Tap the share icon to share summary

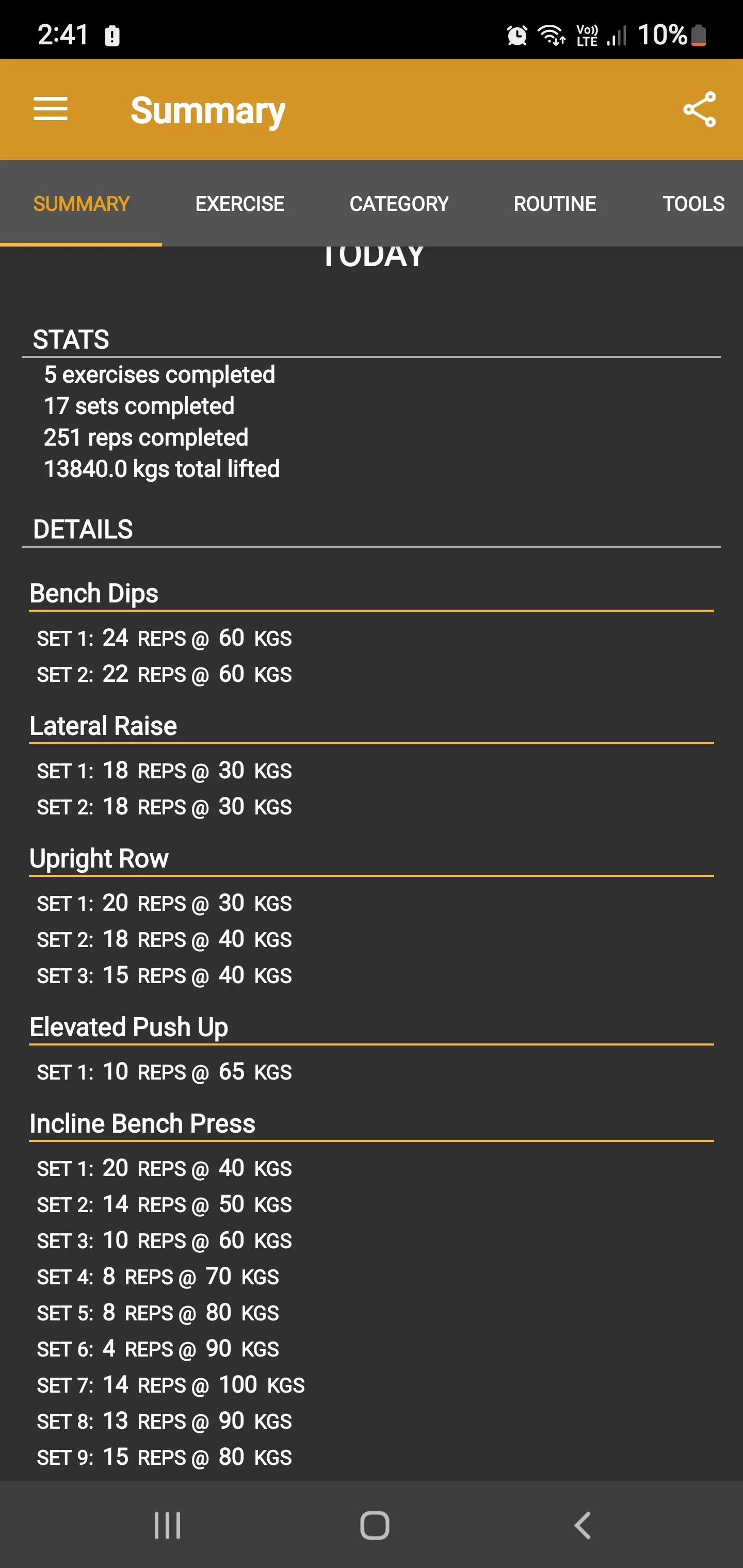coord(699,109)
